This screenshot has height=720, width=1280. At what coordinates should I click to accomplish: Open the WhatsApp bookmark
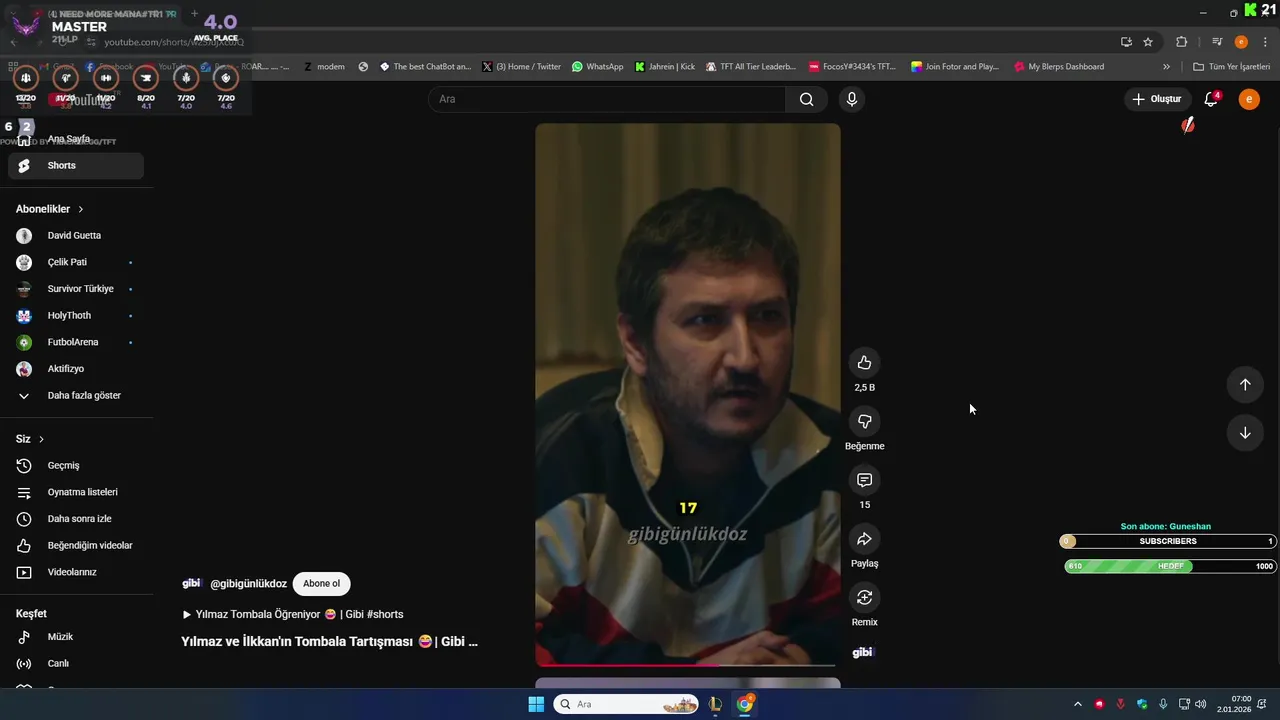tap(597, 67)
